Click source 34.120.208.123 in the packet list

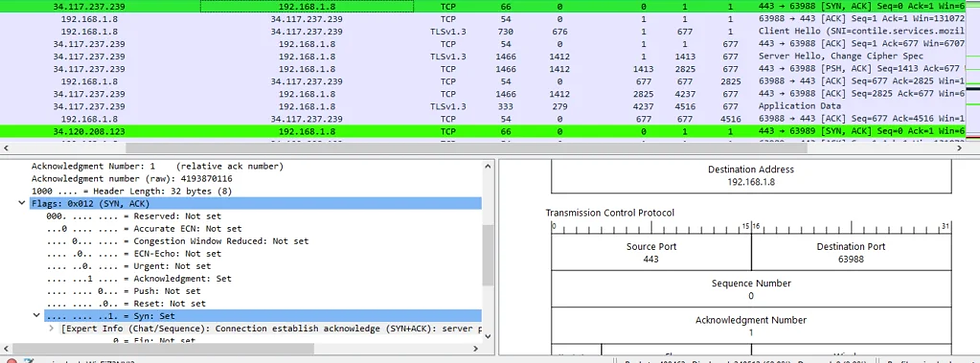89,131
